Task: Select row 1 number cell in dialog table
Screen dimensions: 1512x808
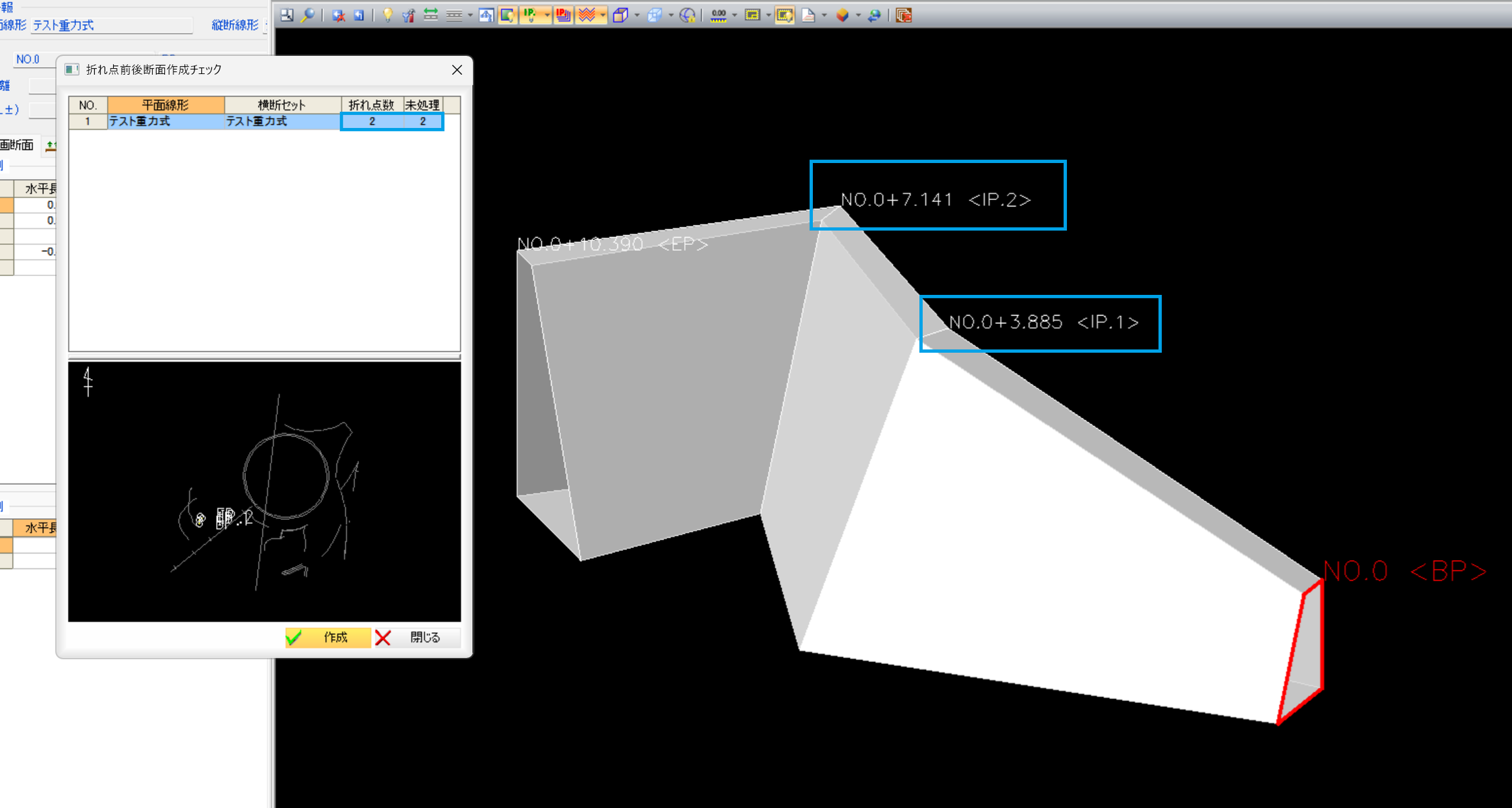Action: click(88, 122)
